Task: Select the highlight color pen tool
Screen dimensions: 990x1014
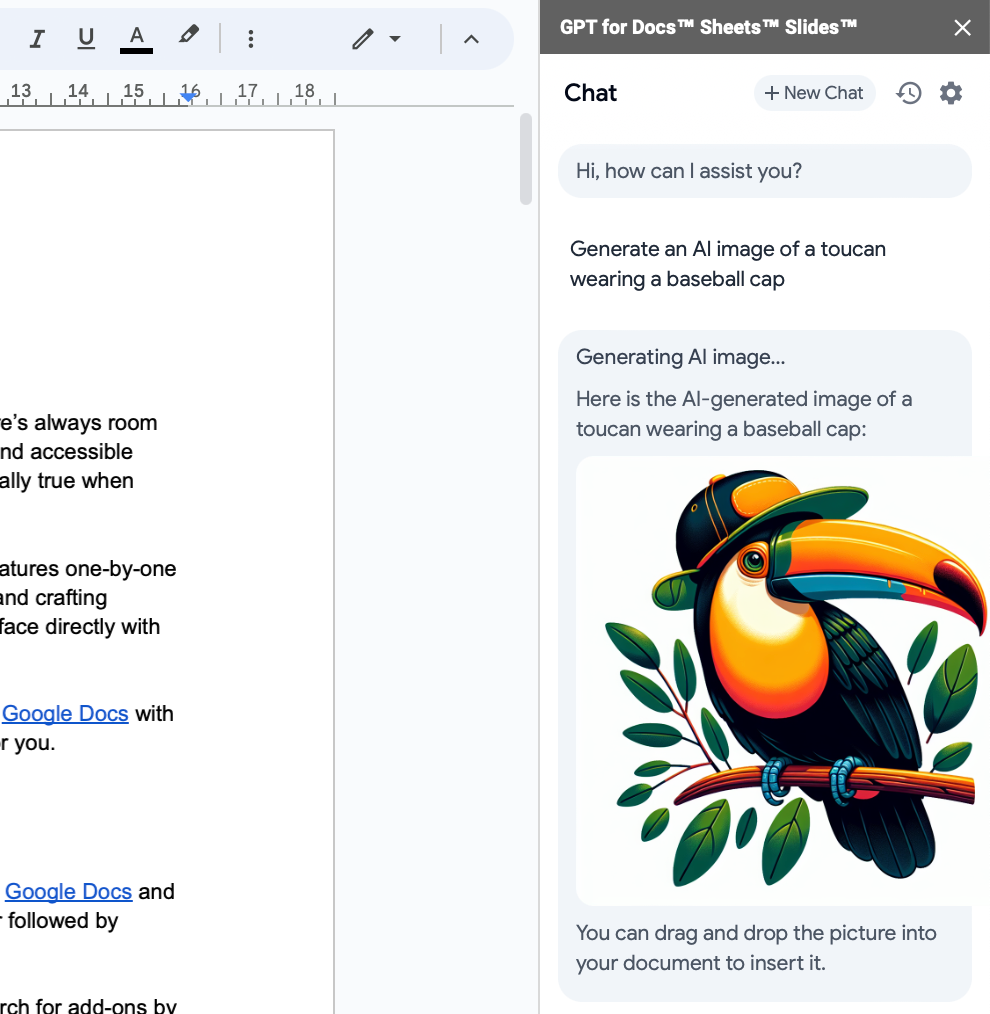Action: [x=188, y=37]
